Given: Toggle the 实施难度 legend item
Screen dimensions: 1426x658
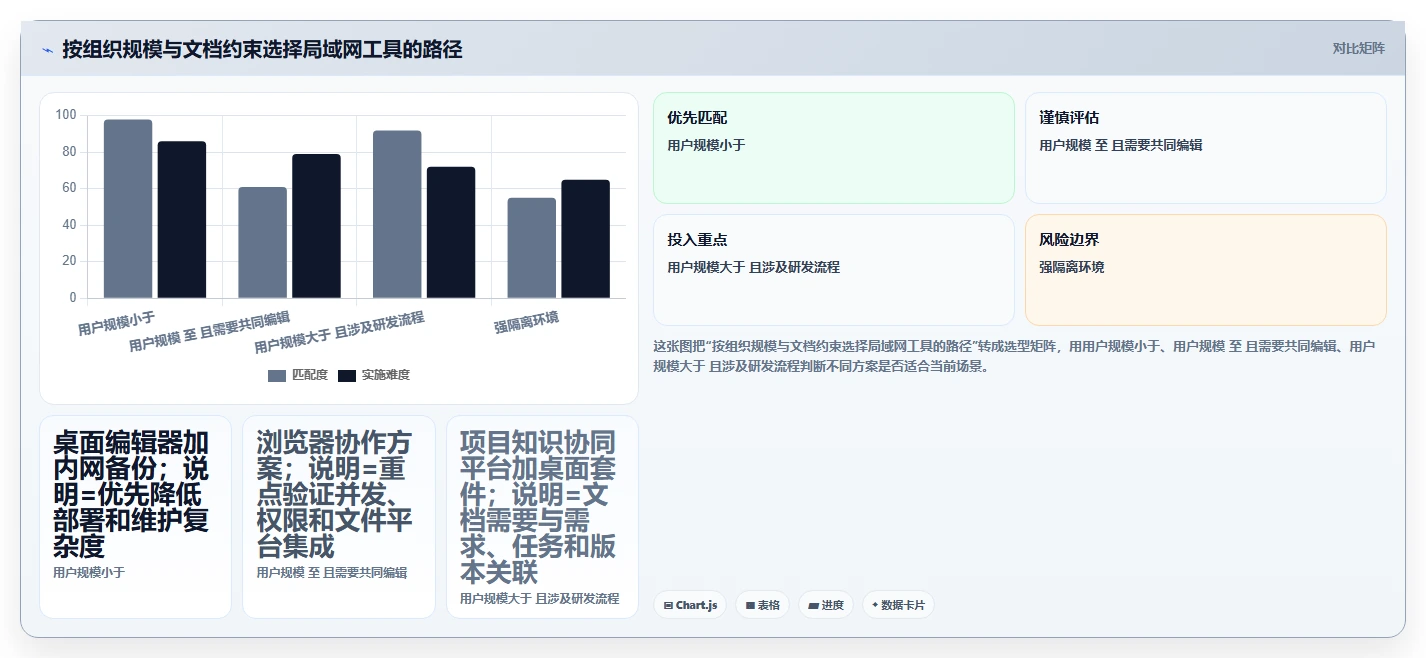Looking at the screenshot, I should click(374, 375).
